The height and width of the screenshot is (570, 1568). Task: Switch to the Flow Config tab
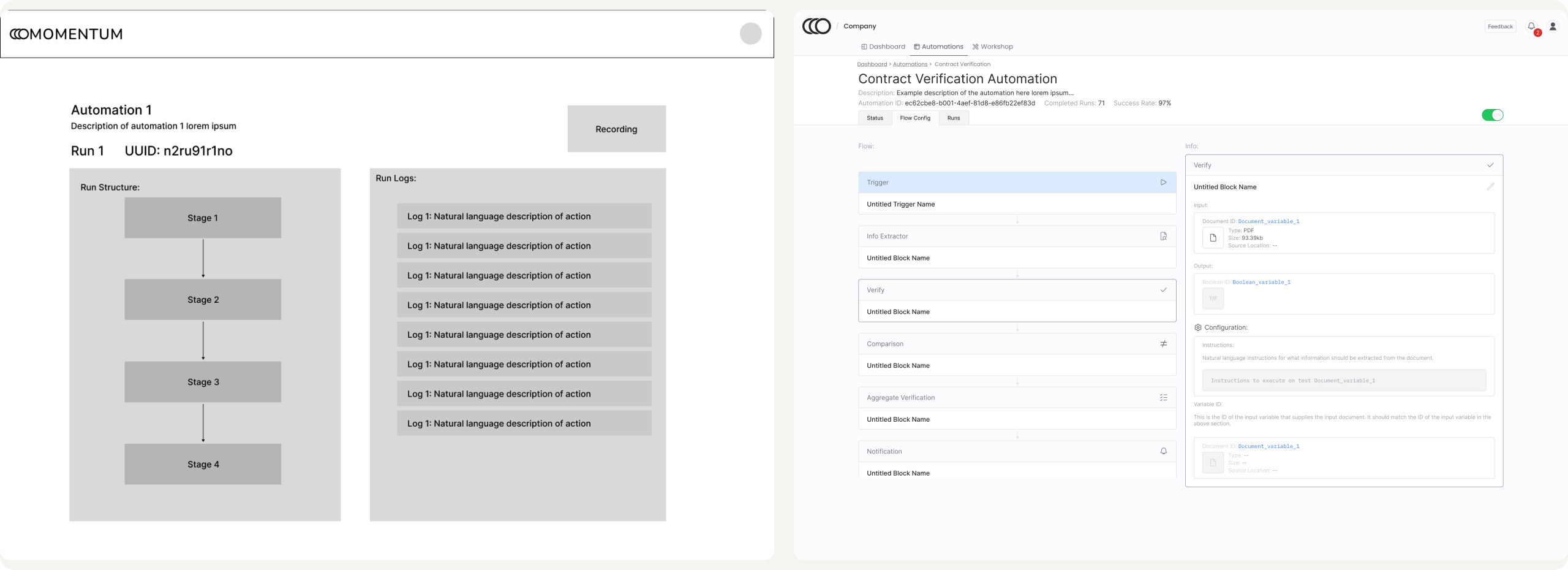click(915, 118)
